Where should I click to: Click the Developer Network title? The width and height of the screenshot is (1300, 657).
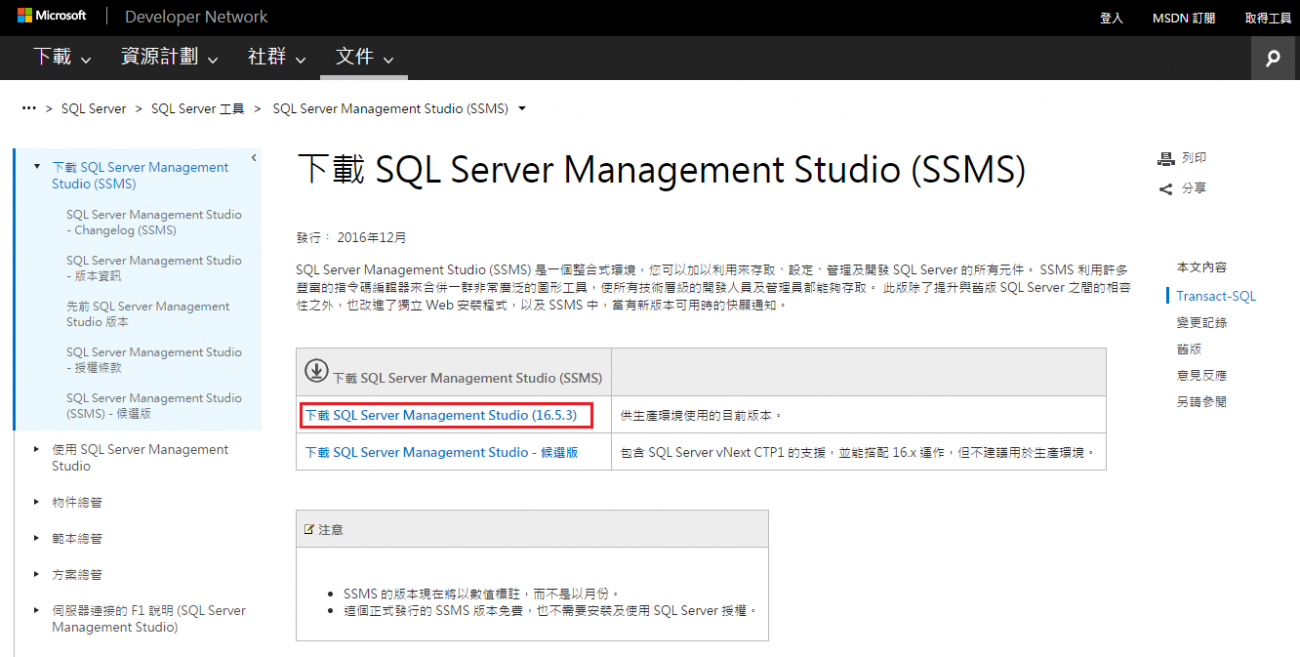(196, 17)
